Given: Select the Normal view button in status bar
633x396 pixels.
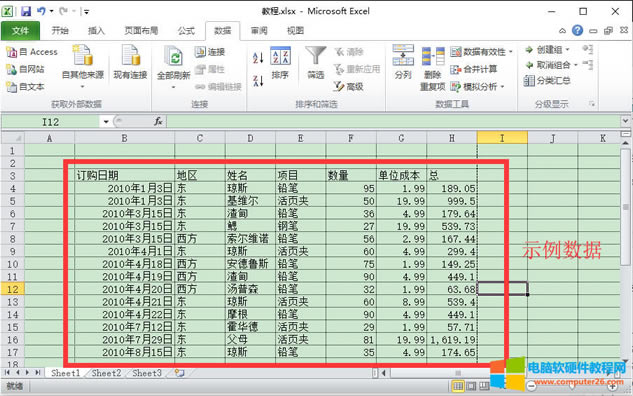Looking at the screenshot, I should 458,386.
